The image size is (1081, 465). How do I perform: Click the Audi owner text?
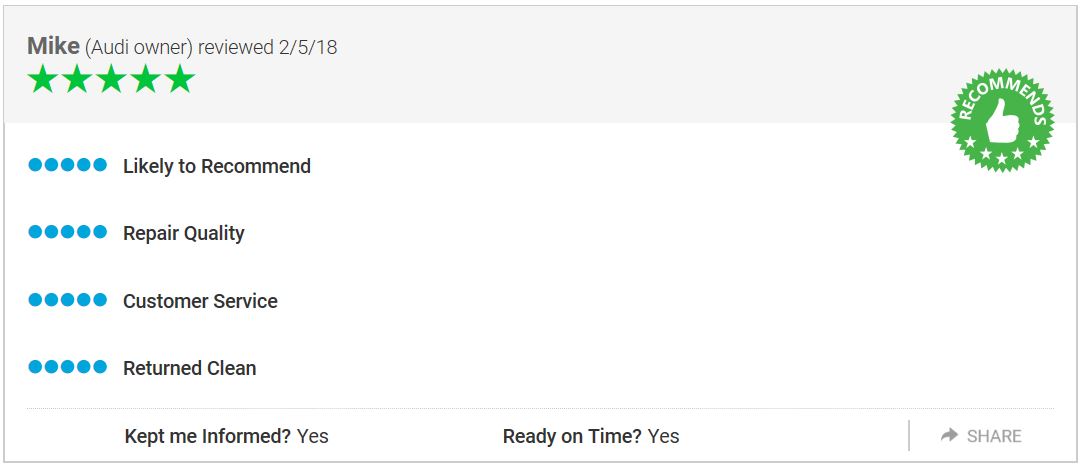139,47
